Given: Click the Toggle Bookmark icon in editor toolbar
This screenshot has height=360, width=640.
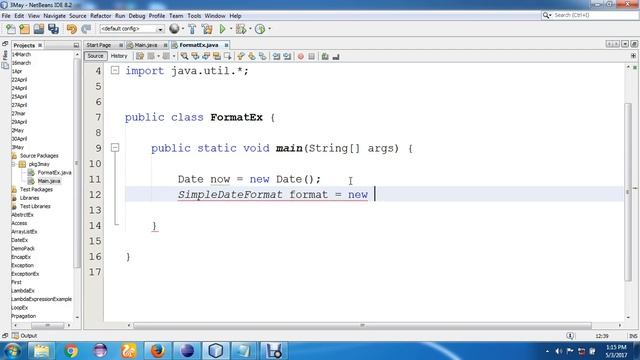Looking at the screenshot, I should pyautogui.click(x=262, y=56).
